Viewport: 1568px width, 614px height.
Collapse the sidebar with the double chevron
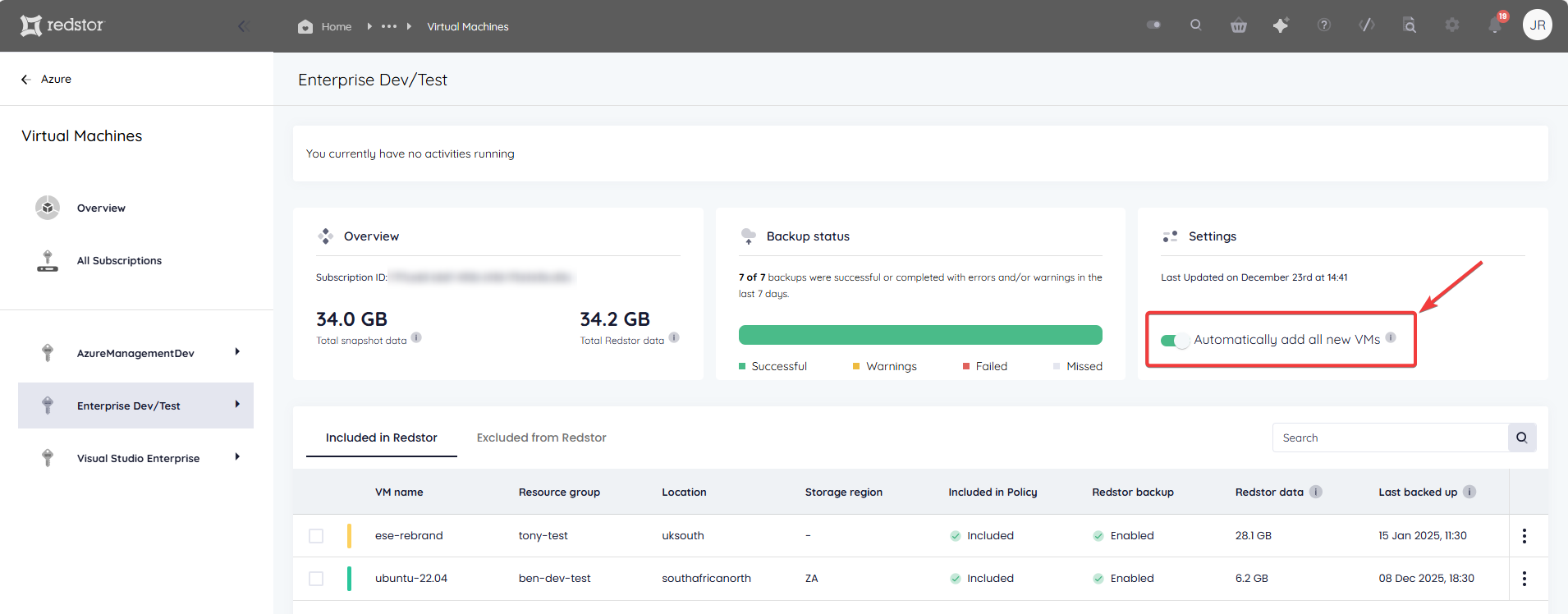pyautogui.click(x=243, y=26)
